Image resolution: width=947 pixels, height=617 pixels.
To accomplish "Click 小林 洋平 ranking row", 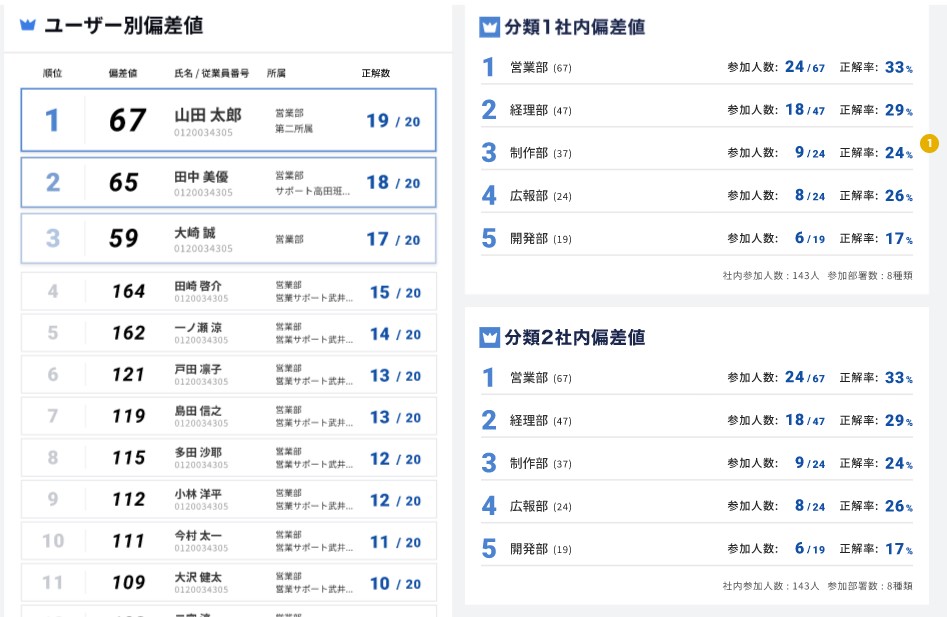I will 228,499.
